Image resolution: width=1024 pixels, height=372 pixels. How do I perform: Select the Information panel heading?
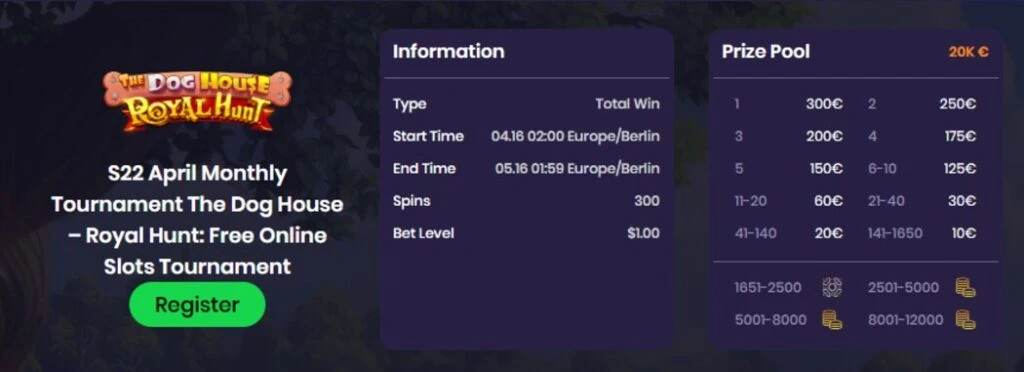(449, 52)
